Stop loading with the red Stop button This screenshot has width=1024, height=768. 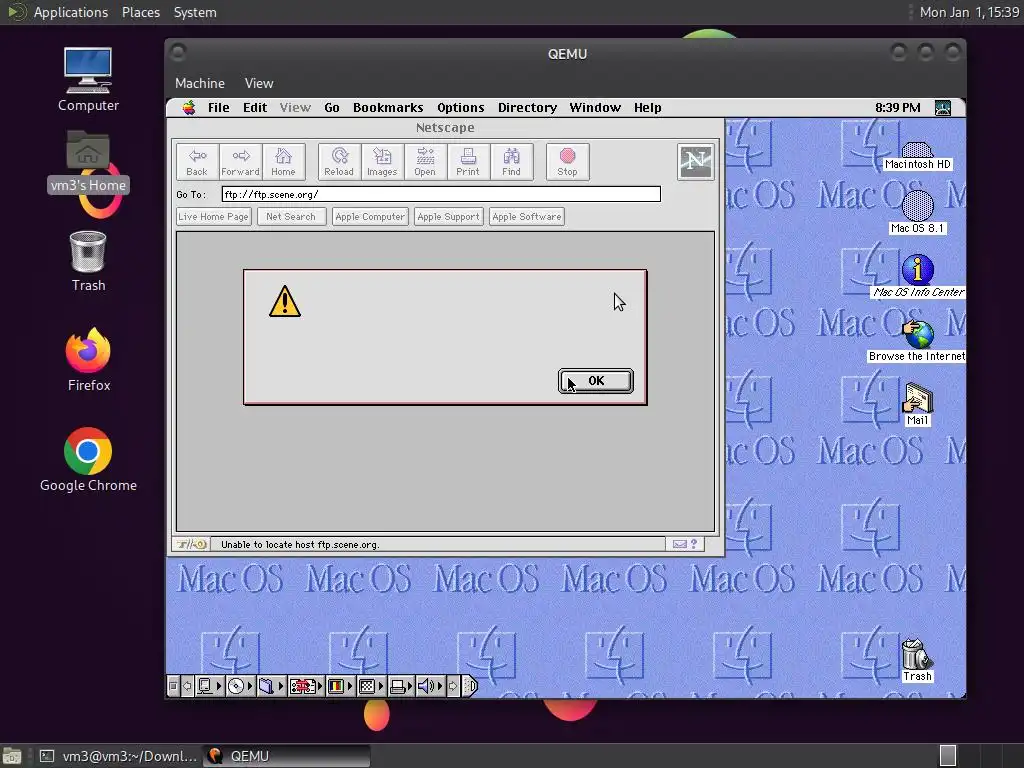[x=568, y=162]
